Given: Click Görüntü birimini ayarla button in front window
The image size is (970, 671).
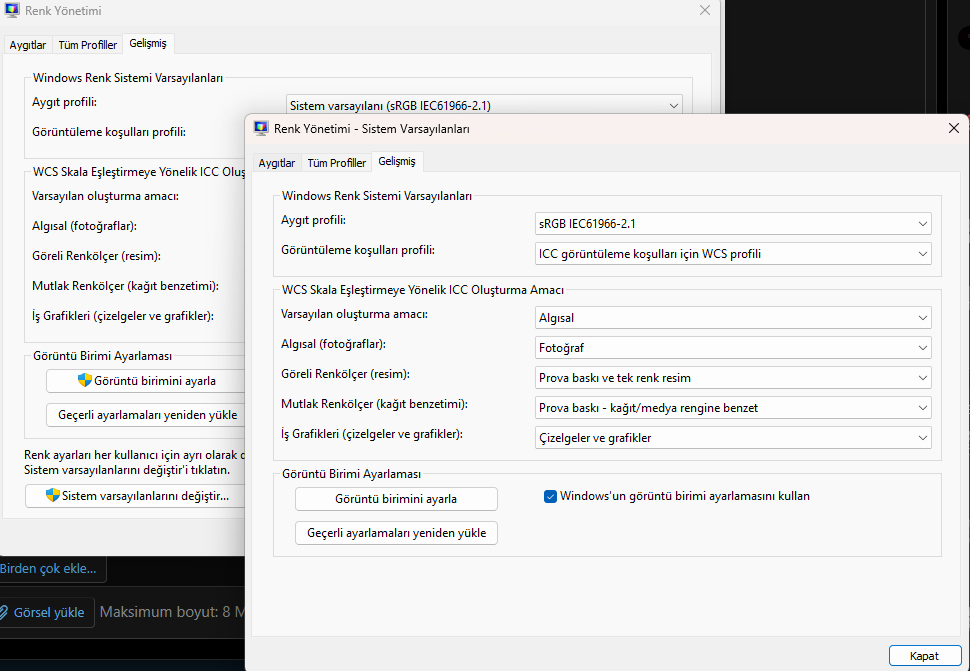Looking at the screenshot, I should click(x=396, y=499).
